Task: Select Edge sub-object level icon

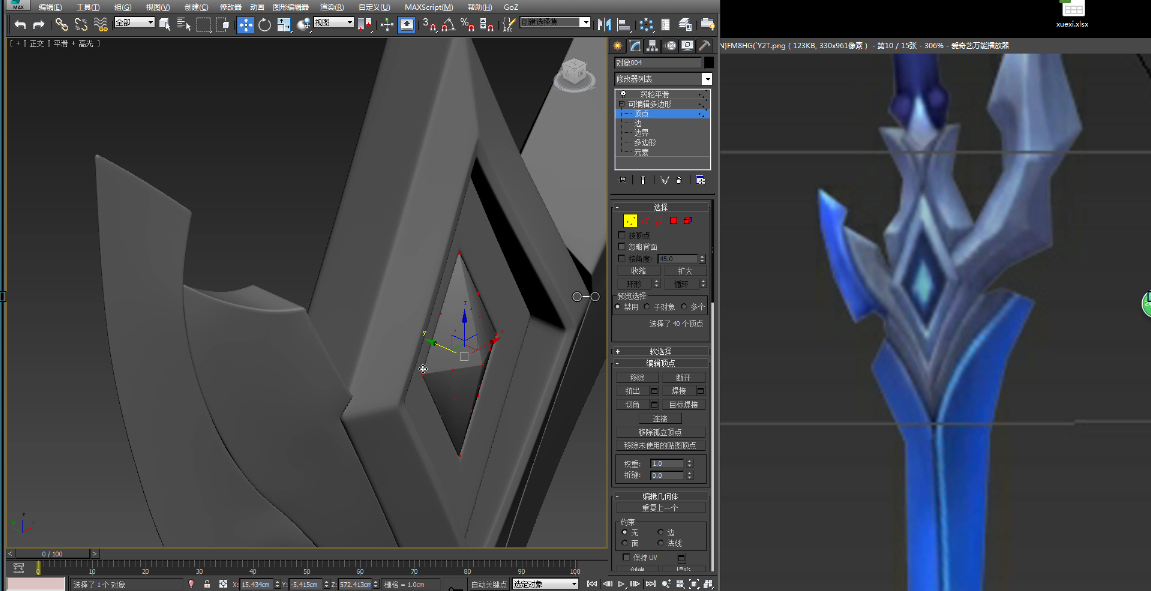Action: [x=645, y=220]
